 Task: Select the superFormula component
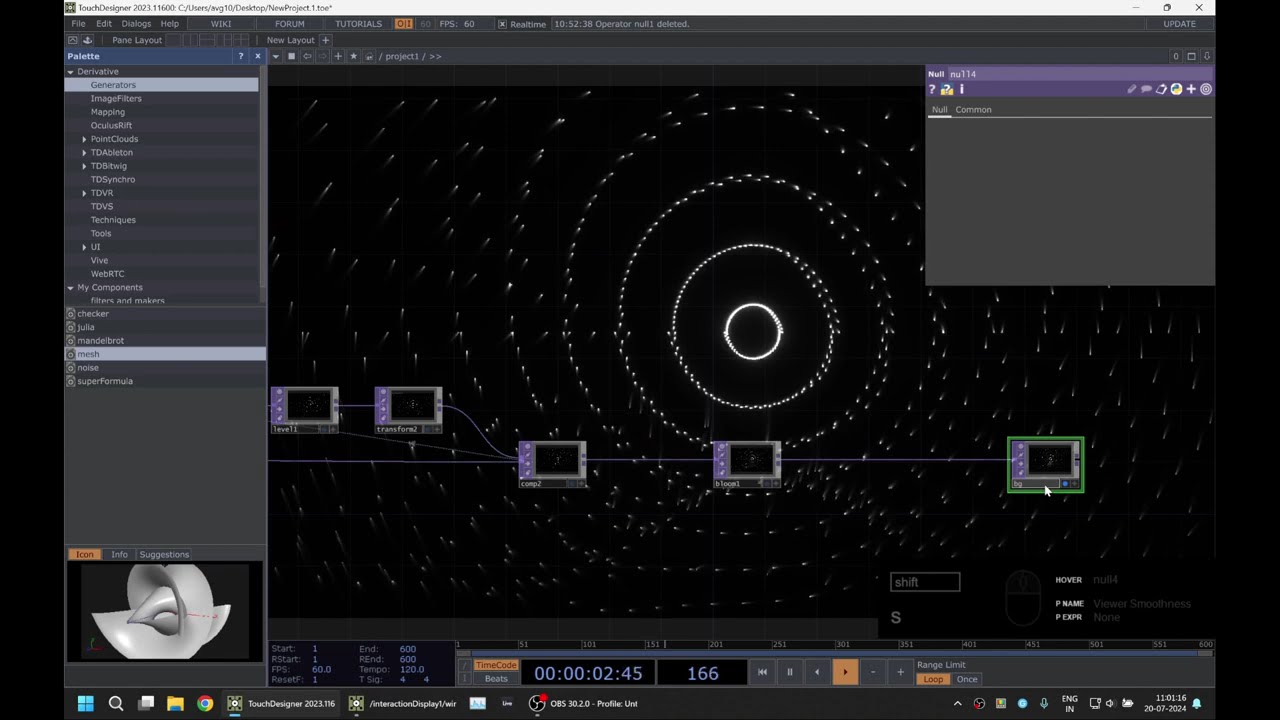coord(105,381)
